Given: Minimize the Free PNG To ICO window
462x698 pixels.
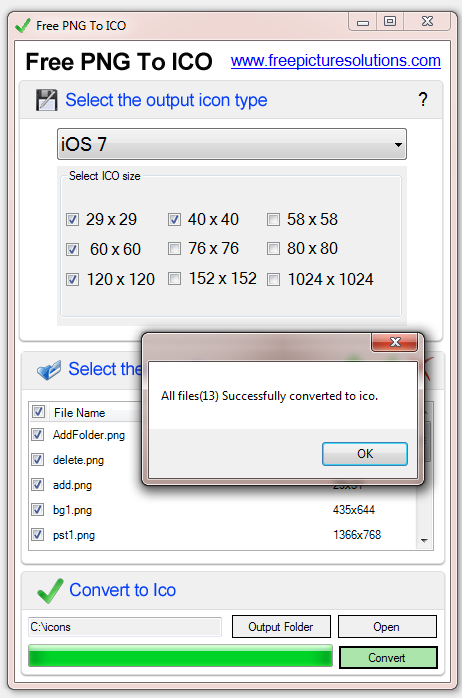Looking at the screenshot, I should (x=363, y=22).
